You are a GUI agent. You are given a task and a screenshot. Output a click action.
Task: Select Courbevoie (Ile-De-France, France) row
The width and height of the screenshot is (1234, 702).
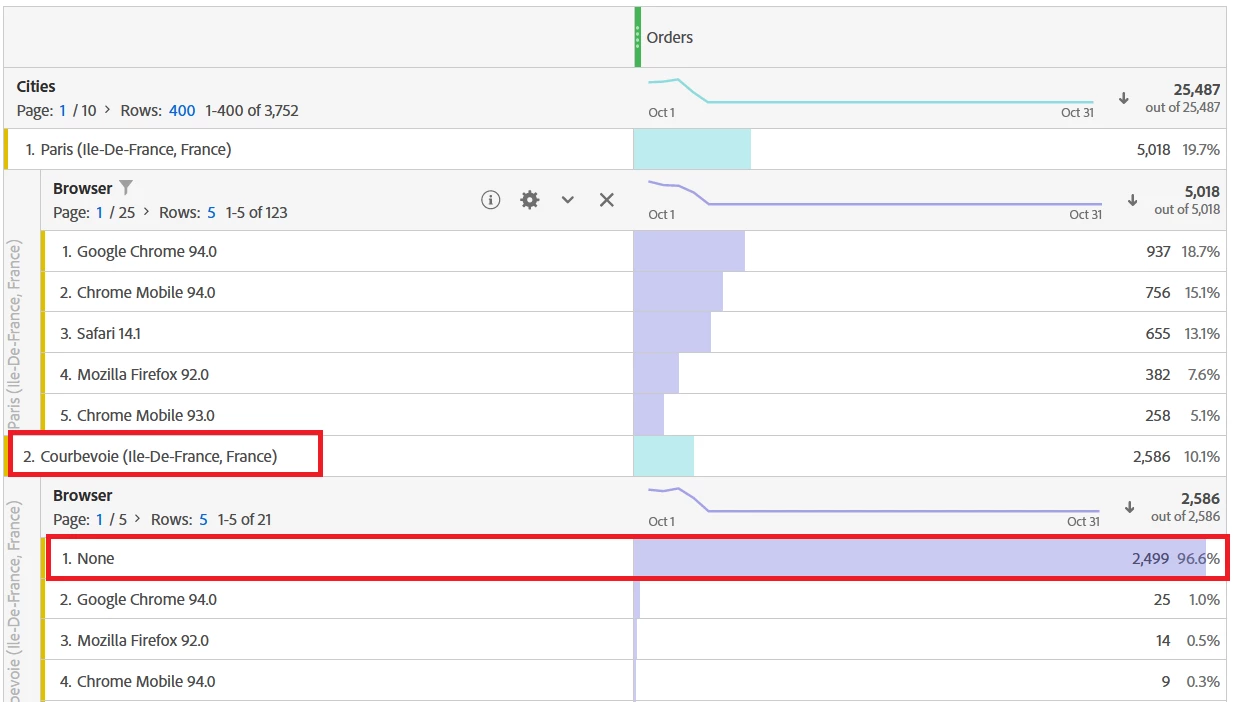coord(615,456)
